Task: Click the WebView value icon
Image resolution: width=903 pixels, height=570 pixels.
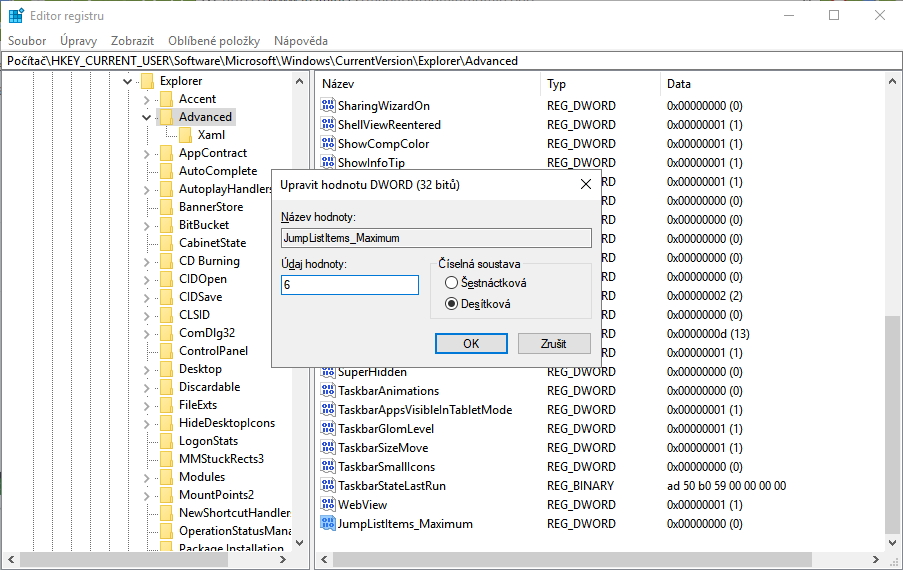Action: coord(328,504)
